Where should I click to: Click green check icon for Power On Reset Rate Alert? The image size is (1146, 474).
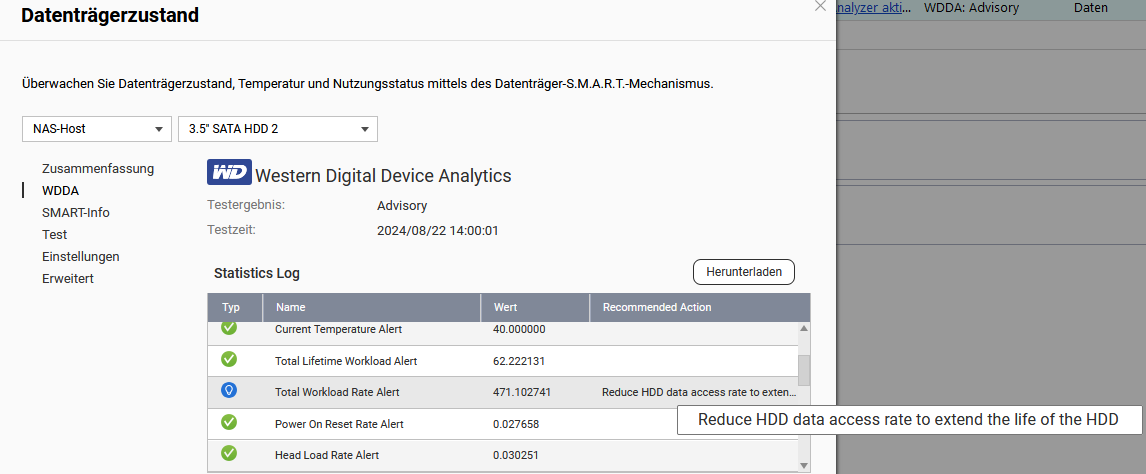click(x=229, y=422)
